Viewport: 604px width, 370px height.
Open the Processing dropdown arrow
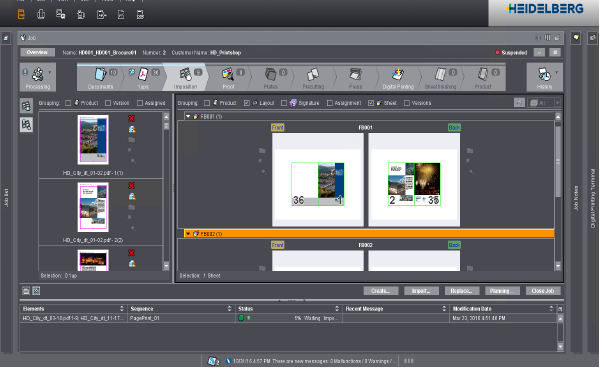(x=50, y=72)
